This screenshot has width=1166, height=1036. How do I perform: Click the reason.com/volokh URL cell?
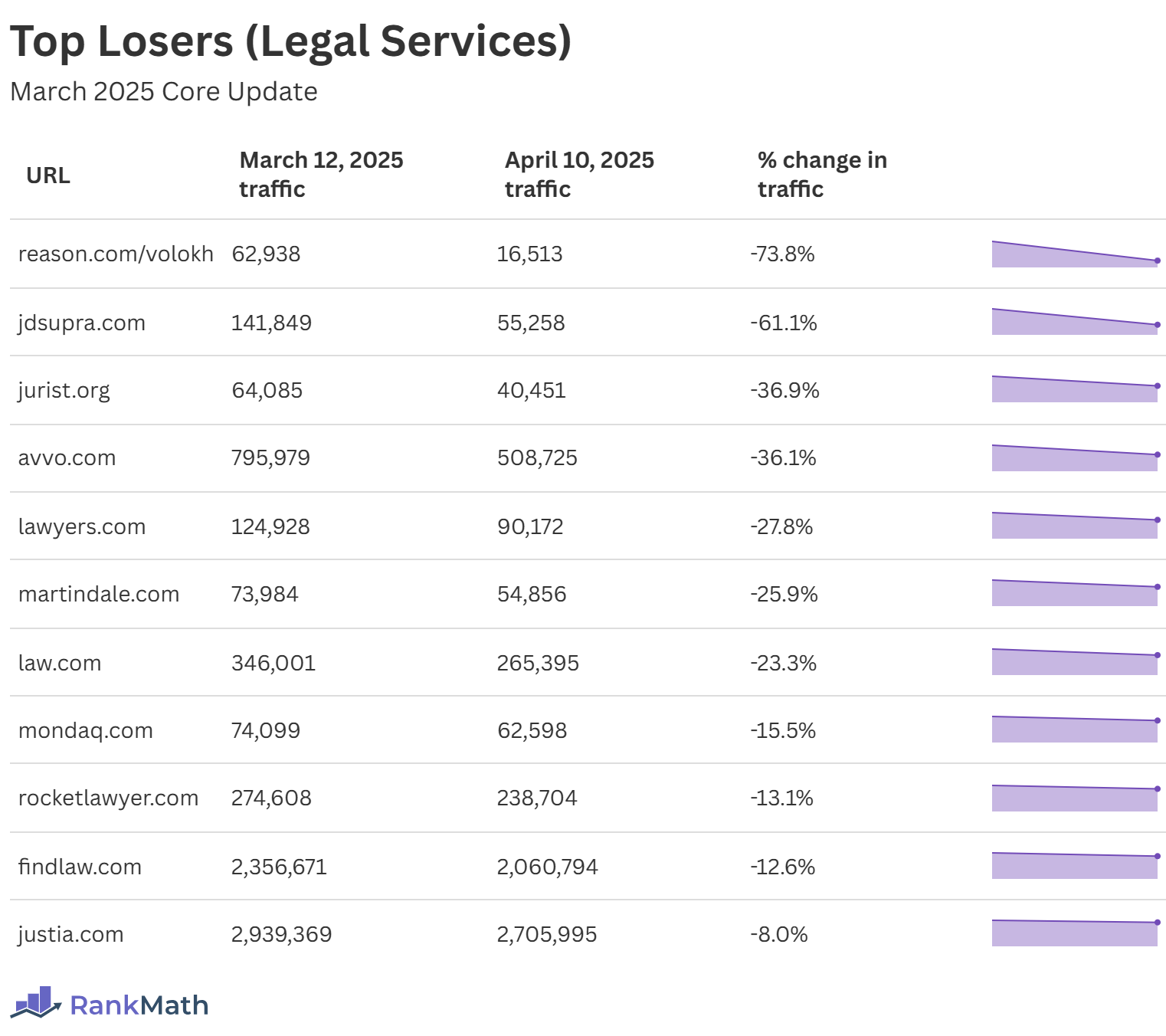tap(116, 254)
